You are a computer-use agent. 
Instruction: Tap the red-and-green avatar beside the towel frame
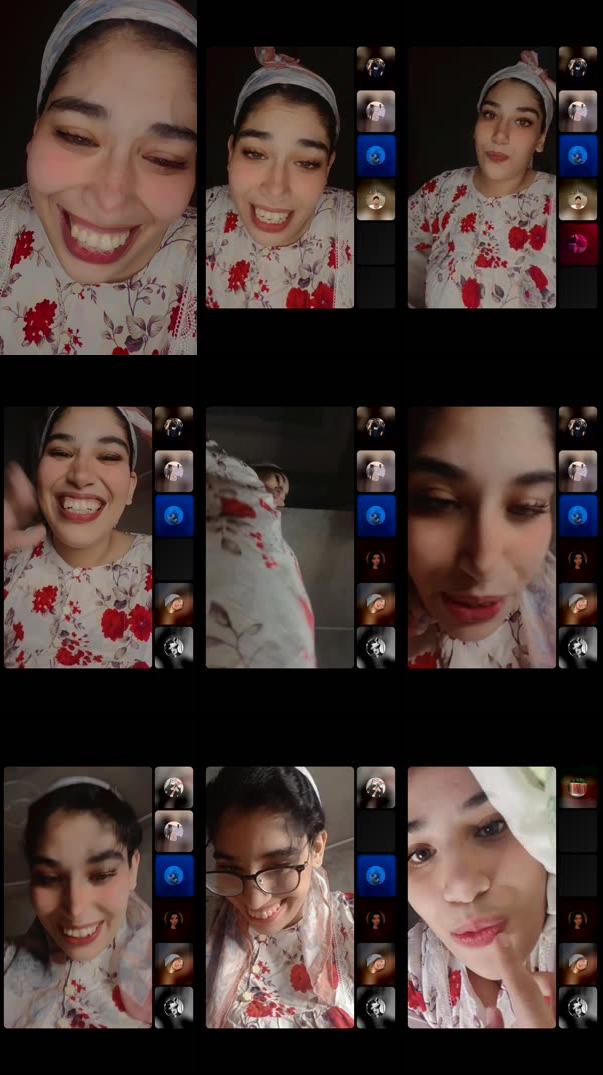[578, 787]
